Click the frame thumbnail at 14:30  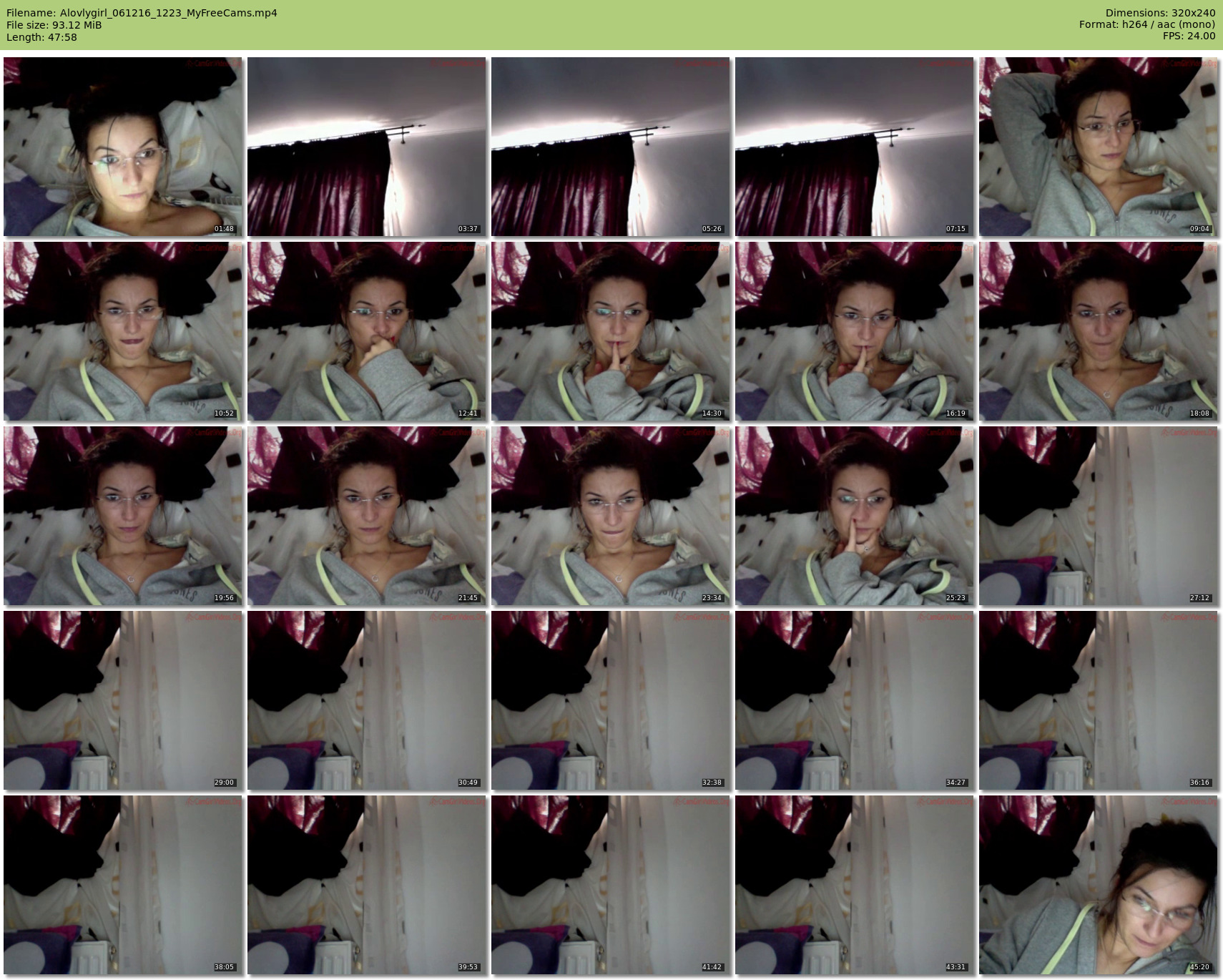pos(611,331)
